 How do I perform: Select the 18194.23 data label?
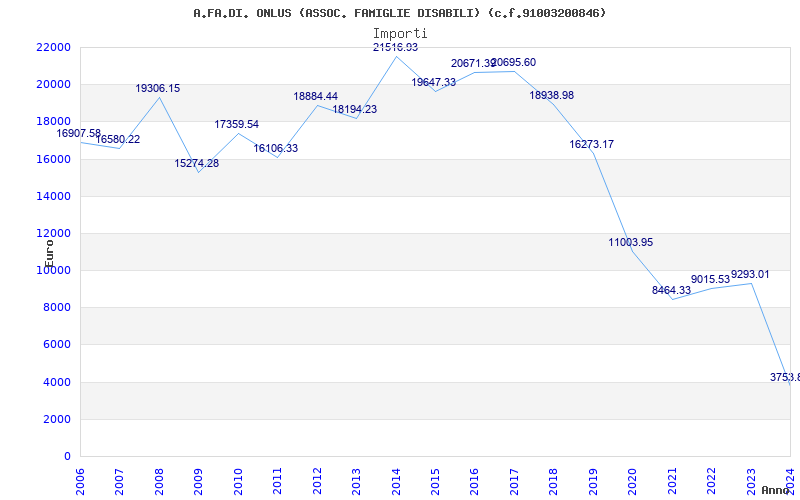pyautogui.click(x=355, y=110)
